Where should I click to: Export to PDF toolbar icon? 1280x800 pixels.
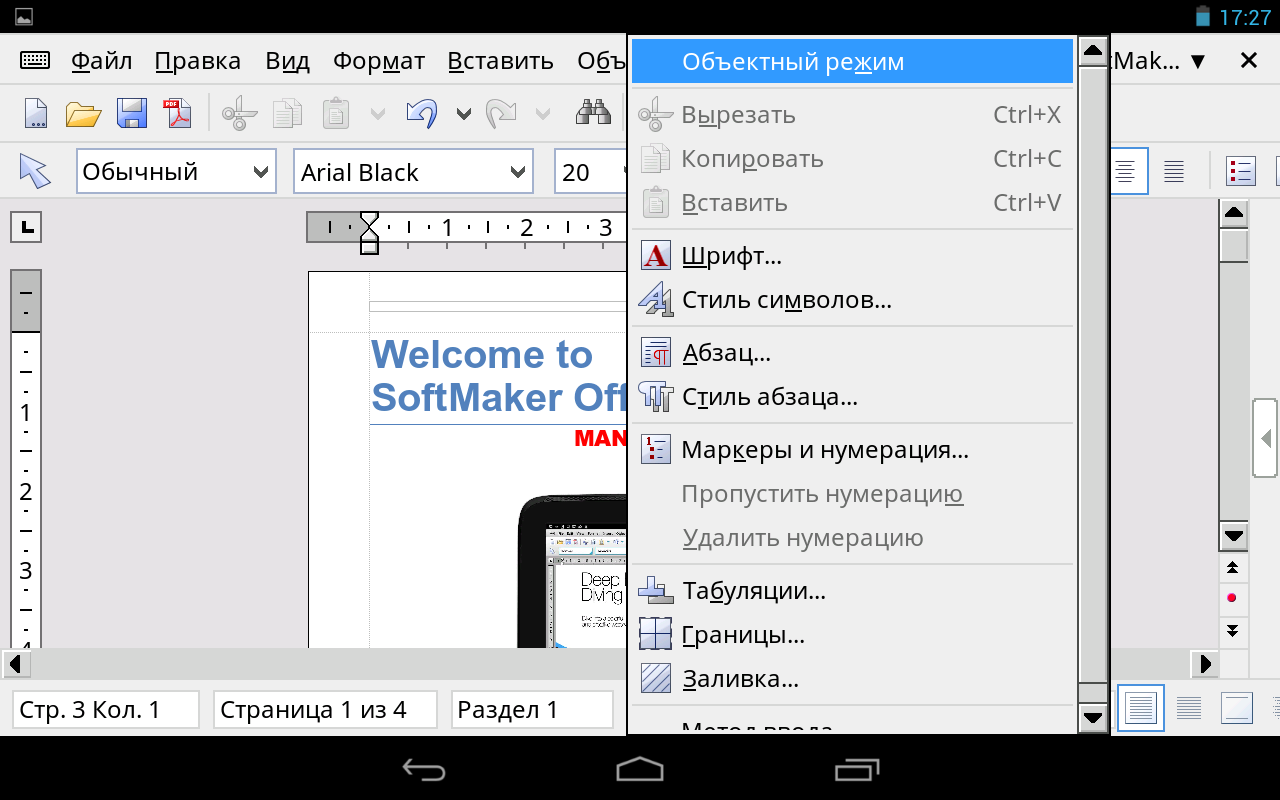(x=179, y=113)
